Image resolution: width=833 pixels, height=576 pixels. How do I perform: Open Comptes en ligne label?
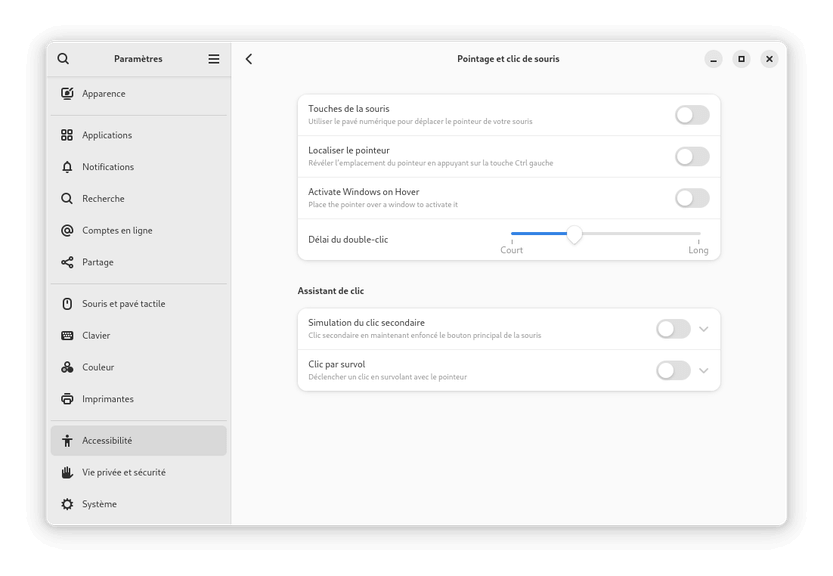[117, 231]
